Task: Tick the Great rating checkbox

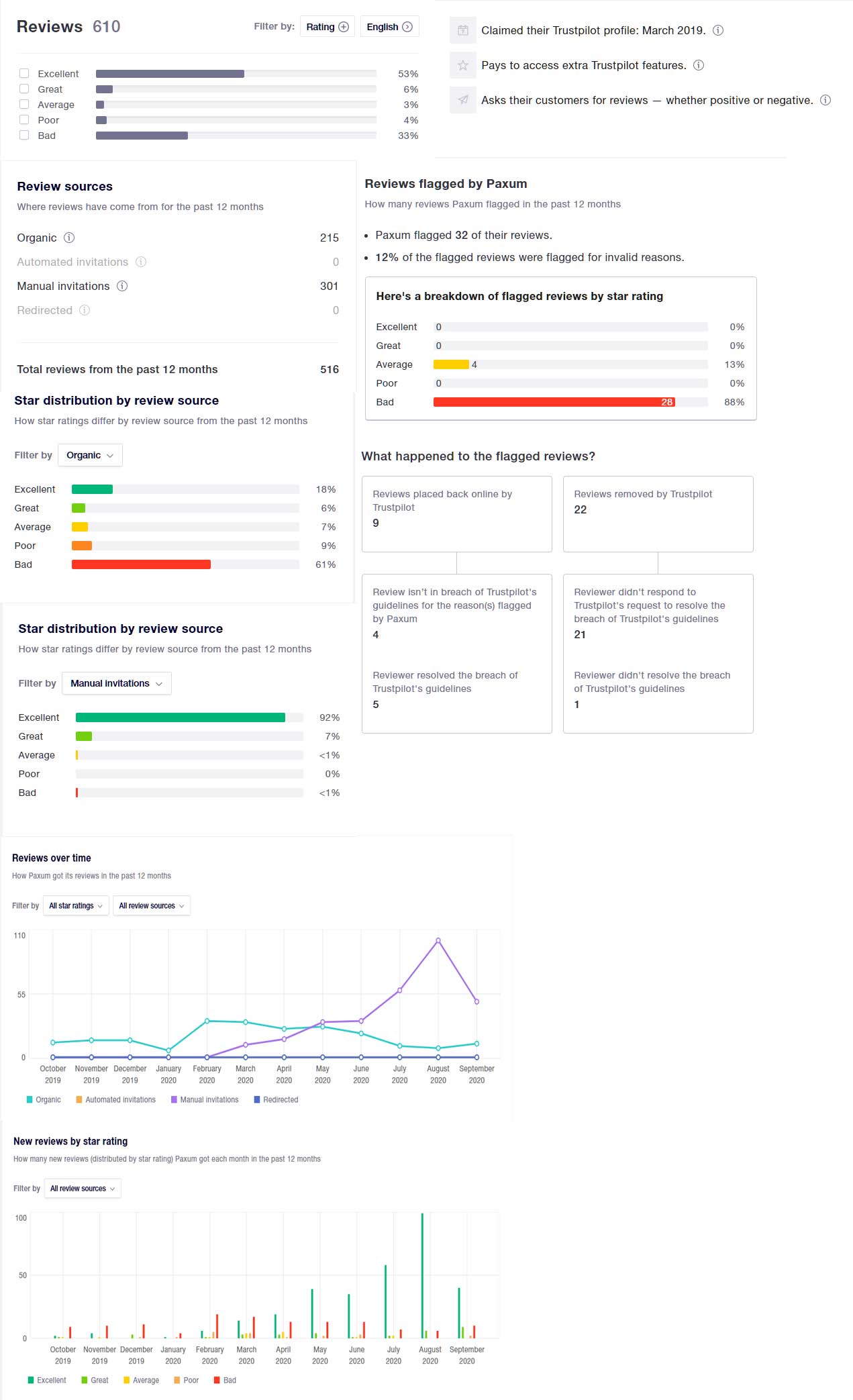Action: click(x=24, y=89)
